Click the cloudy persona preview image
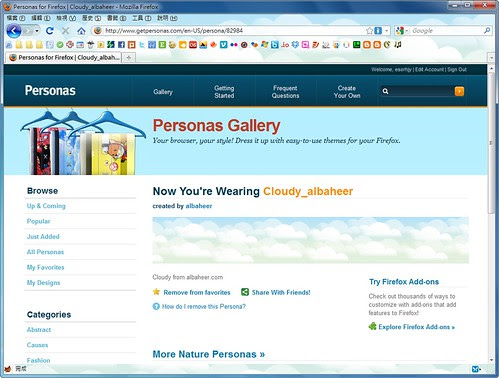 (x=310, y=240)
